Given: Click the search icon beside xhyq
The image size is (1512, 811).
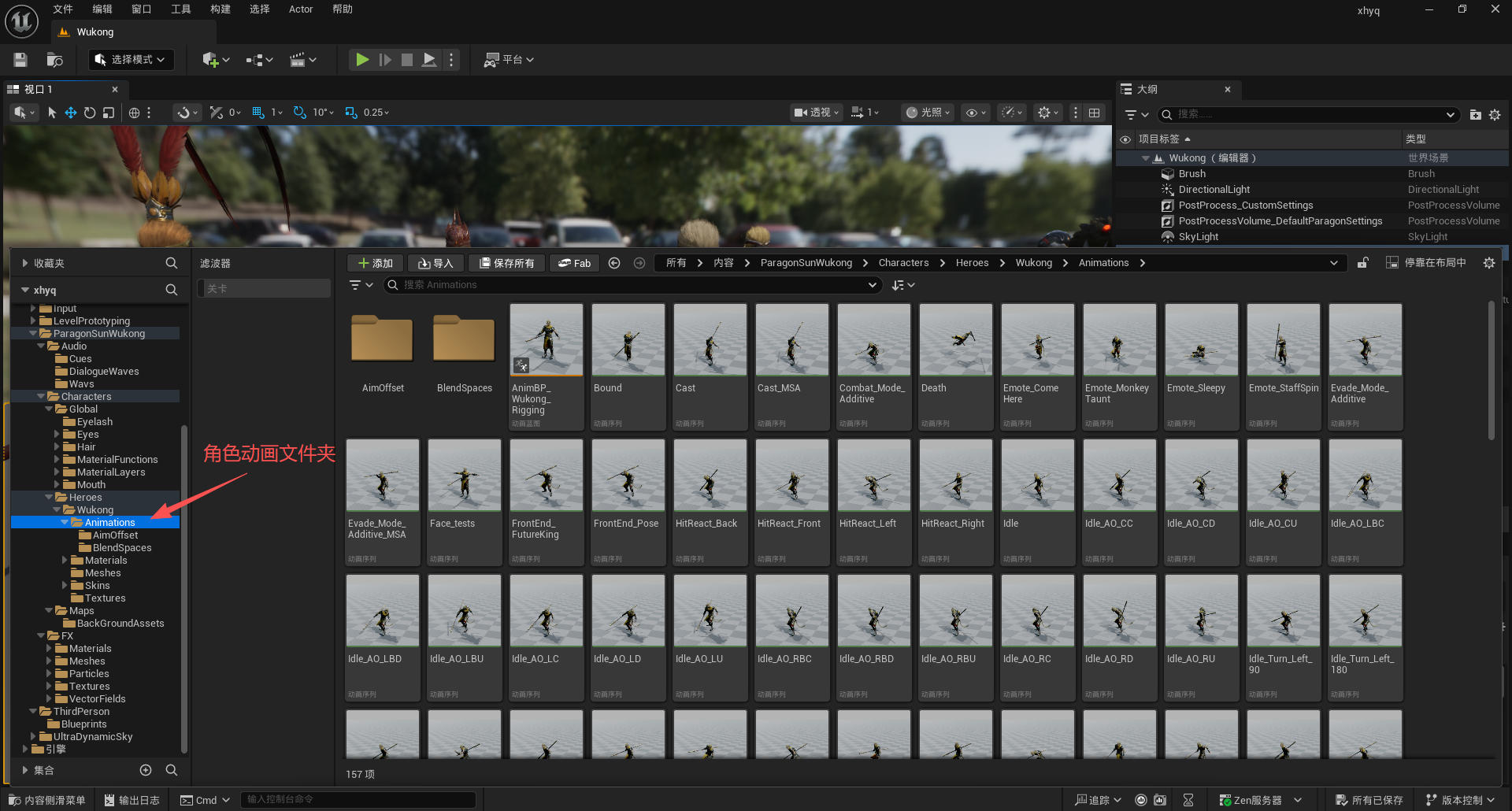Looking at the screenshot, I should [172, 290].
